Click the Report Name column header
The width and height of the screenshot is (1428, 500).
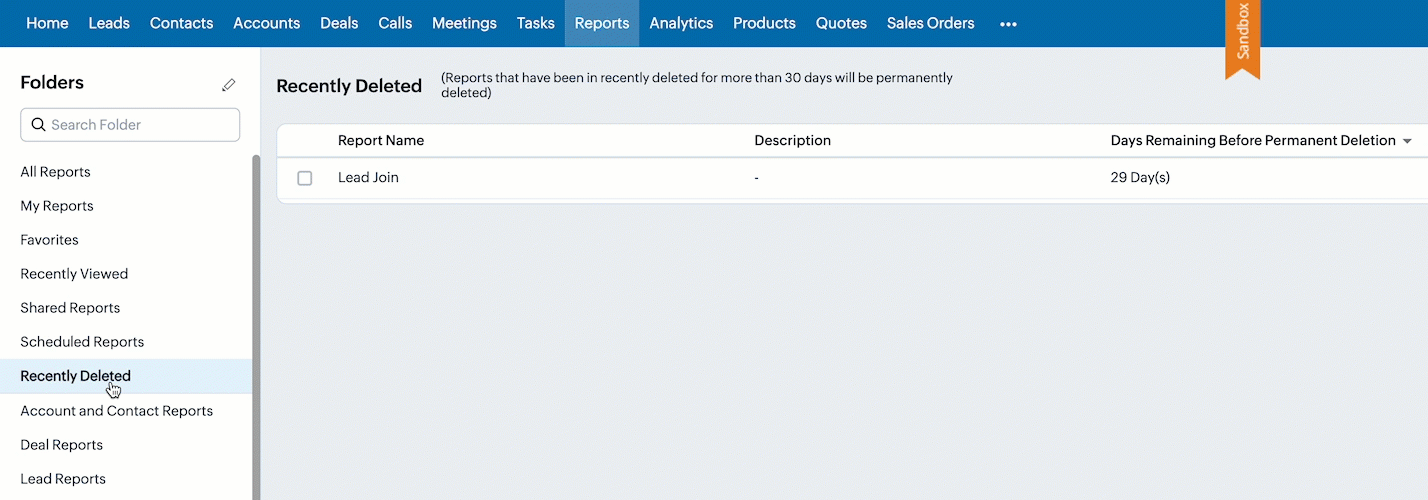coord(381,141)
